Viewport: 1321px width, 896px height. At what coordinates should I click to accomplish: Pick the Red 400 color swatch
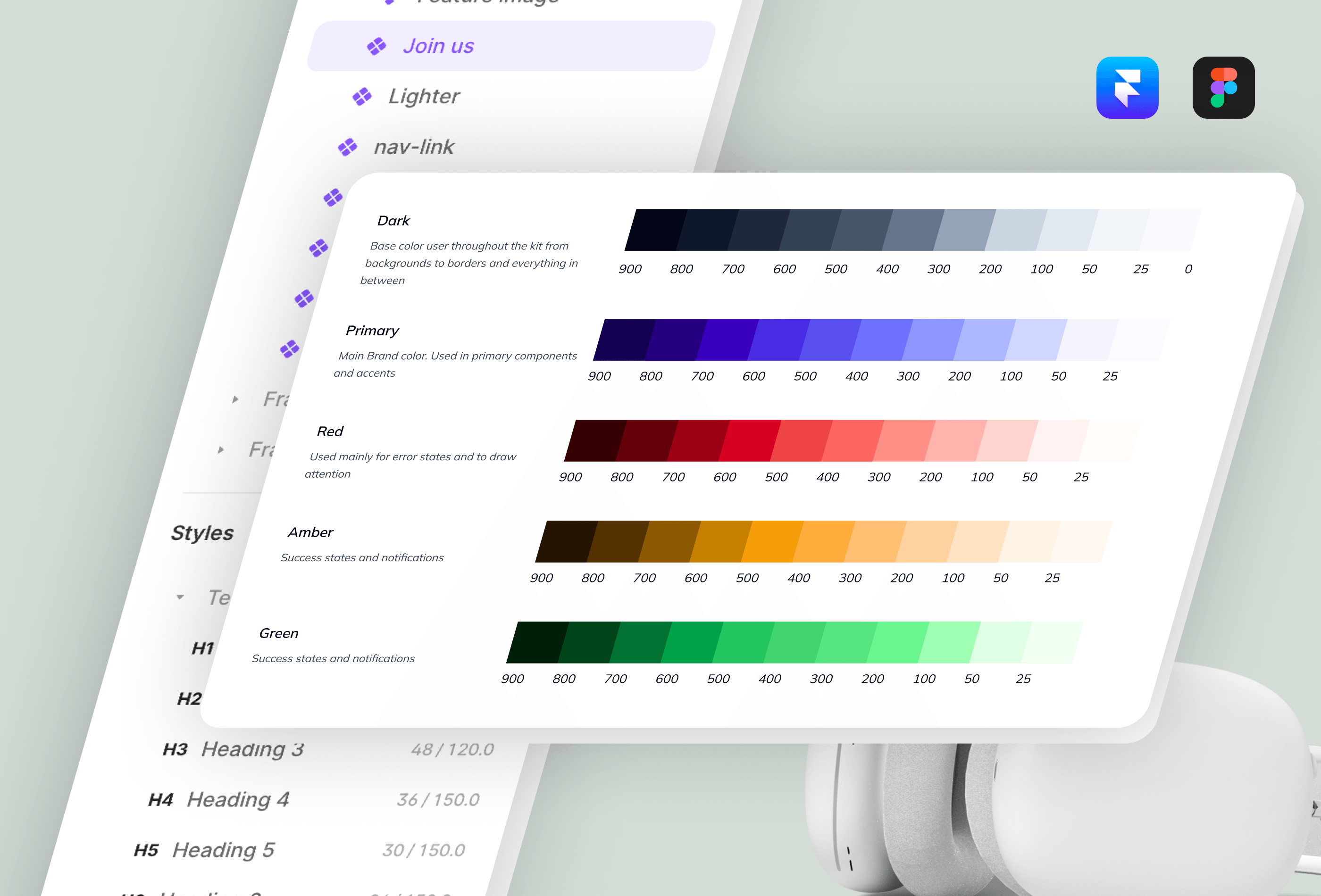853,441
